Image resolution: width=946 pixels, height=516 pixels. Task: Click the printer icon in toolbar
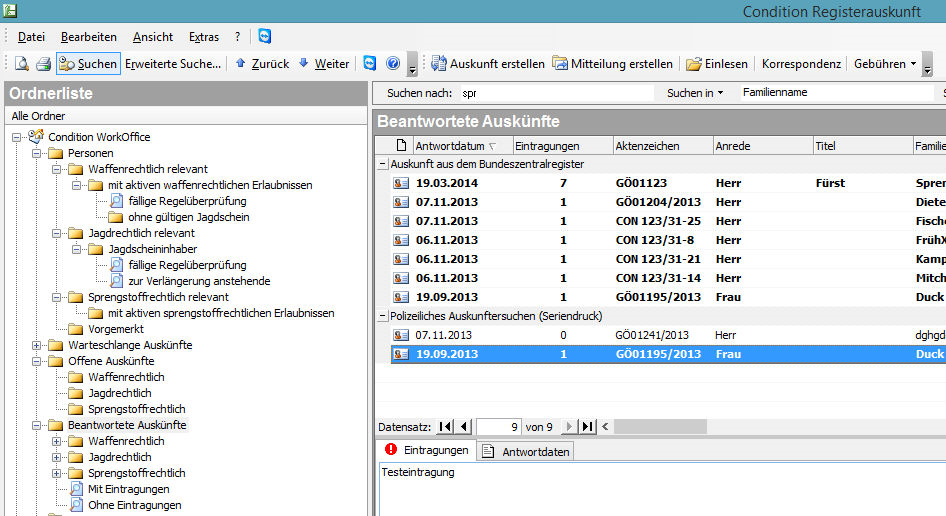point(43,64)
